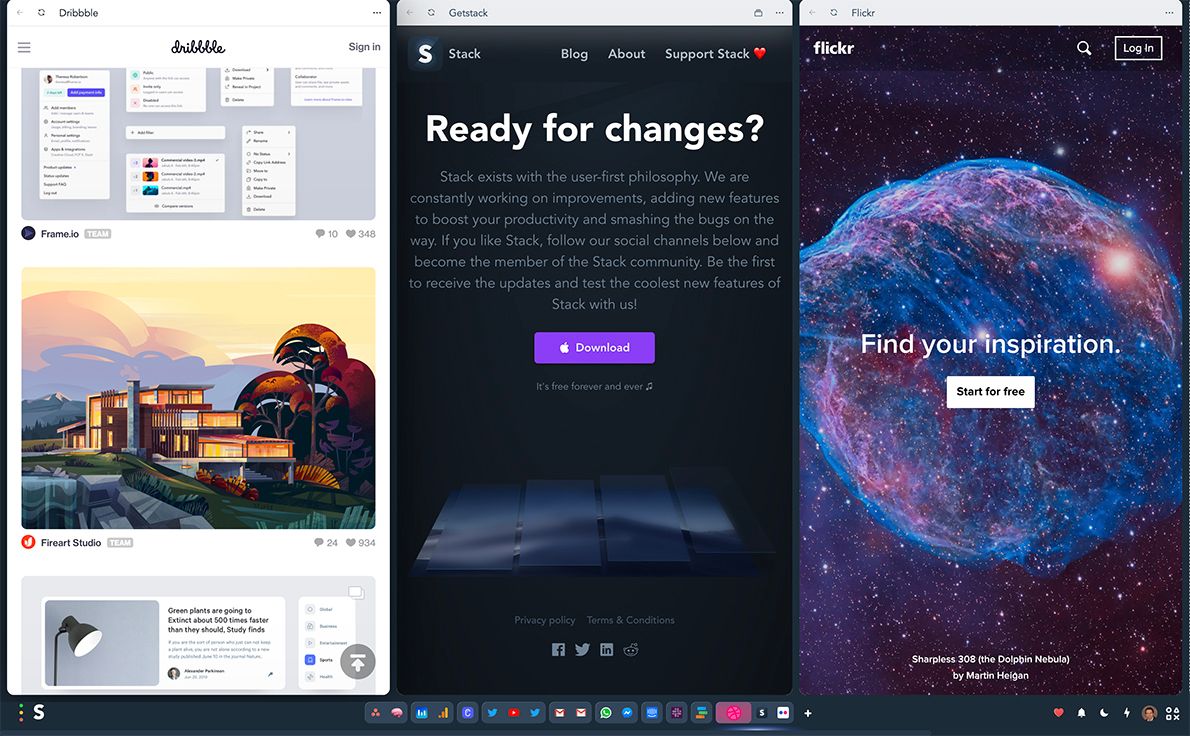This screenshot has height=736, width=1190.
Task: Select Blog in Stack's navigation
Action: pyautogui.click(x=574, y=54)
